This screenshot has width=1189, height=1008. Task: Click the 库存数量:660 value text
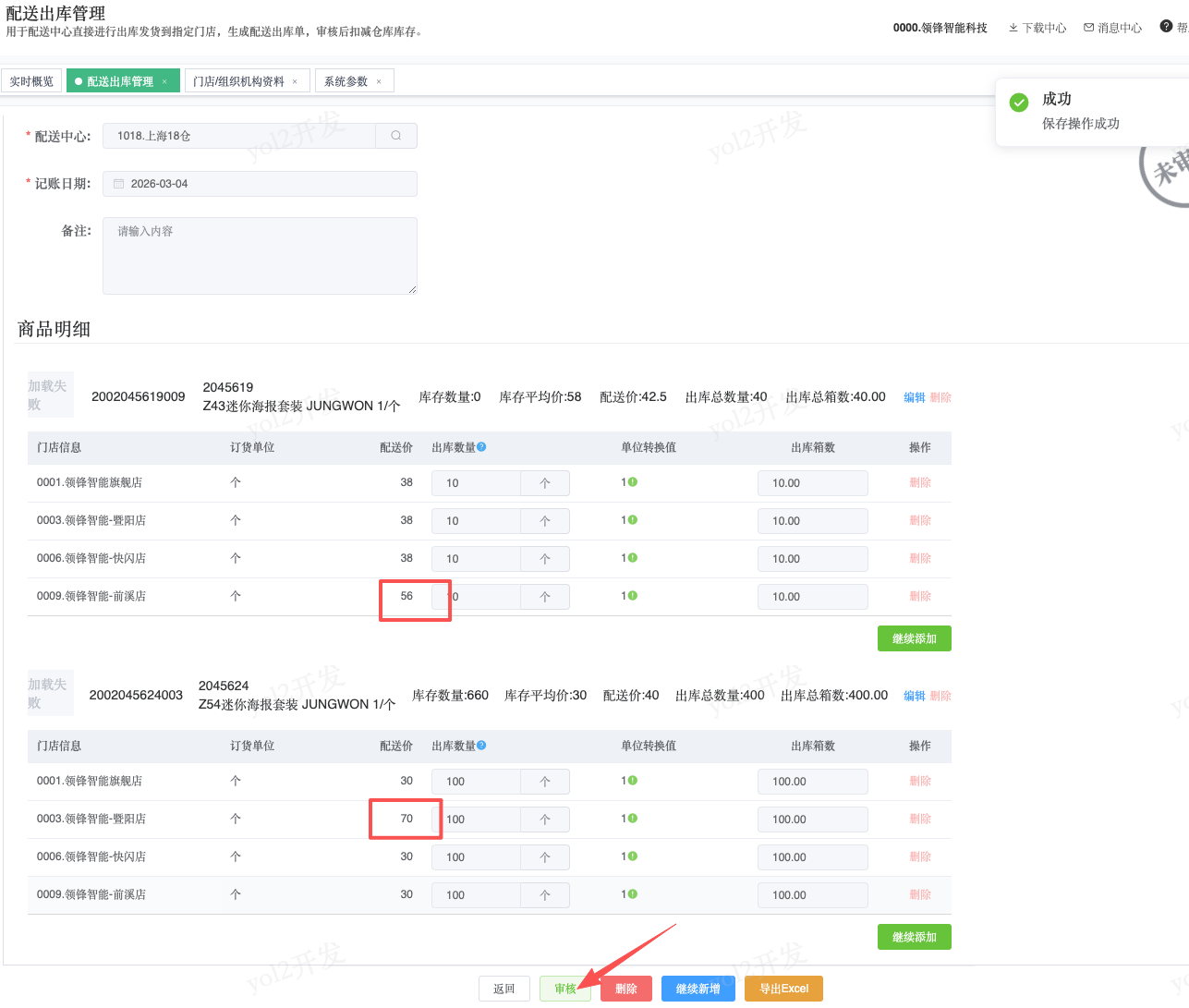click(451, 695)
